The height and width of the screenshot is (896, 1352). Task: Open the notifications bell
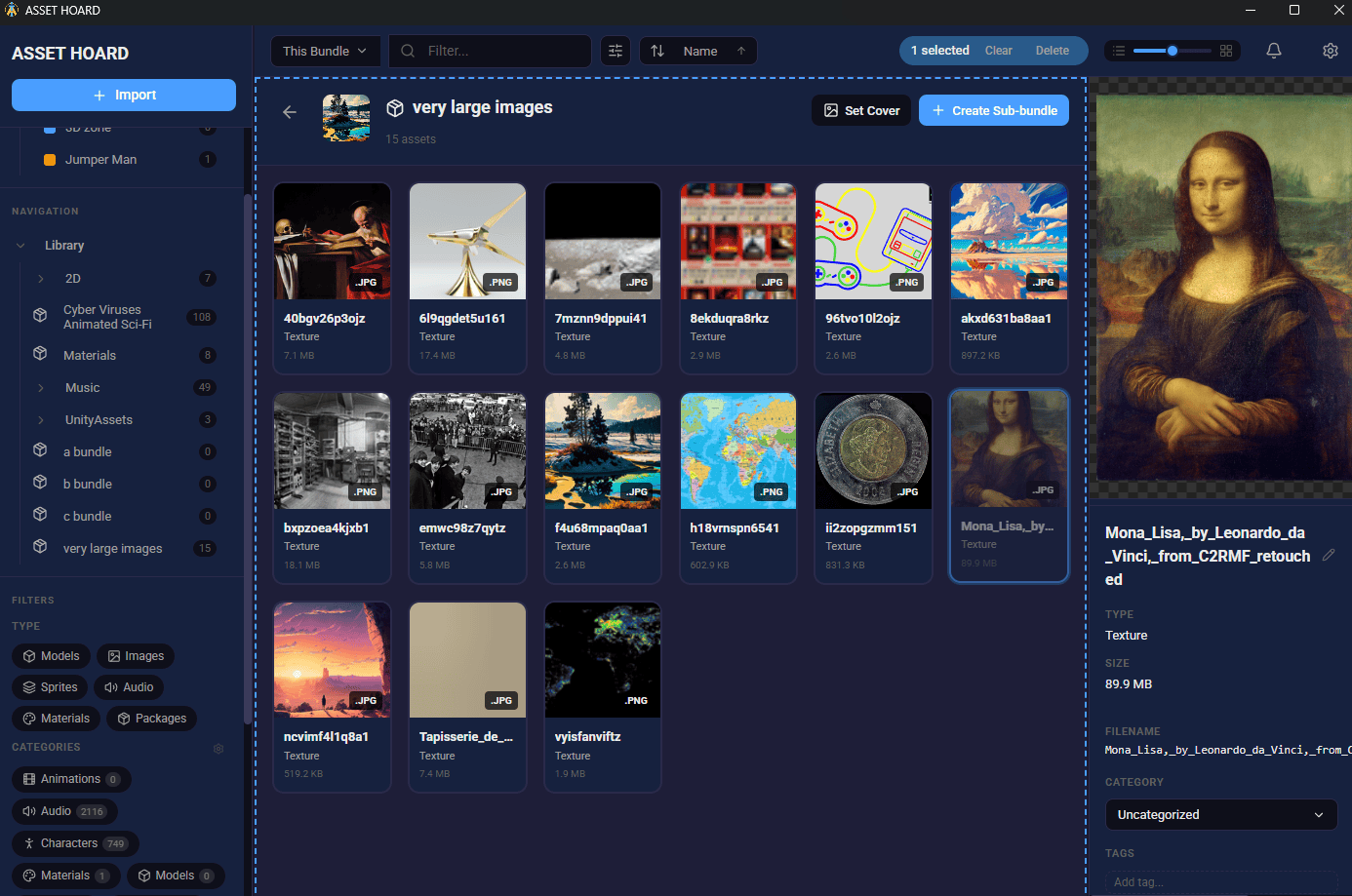coord(1273,51)
